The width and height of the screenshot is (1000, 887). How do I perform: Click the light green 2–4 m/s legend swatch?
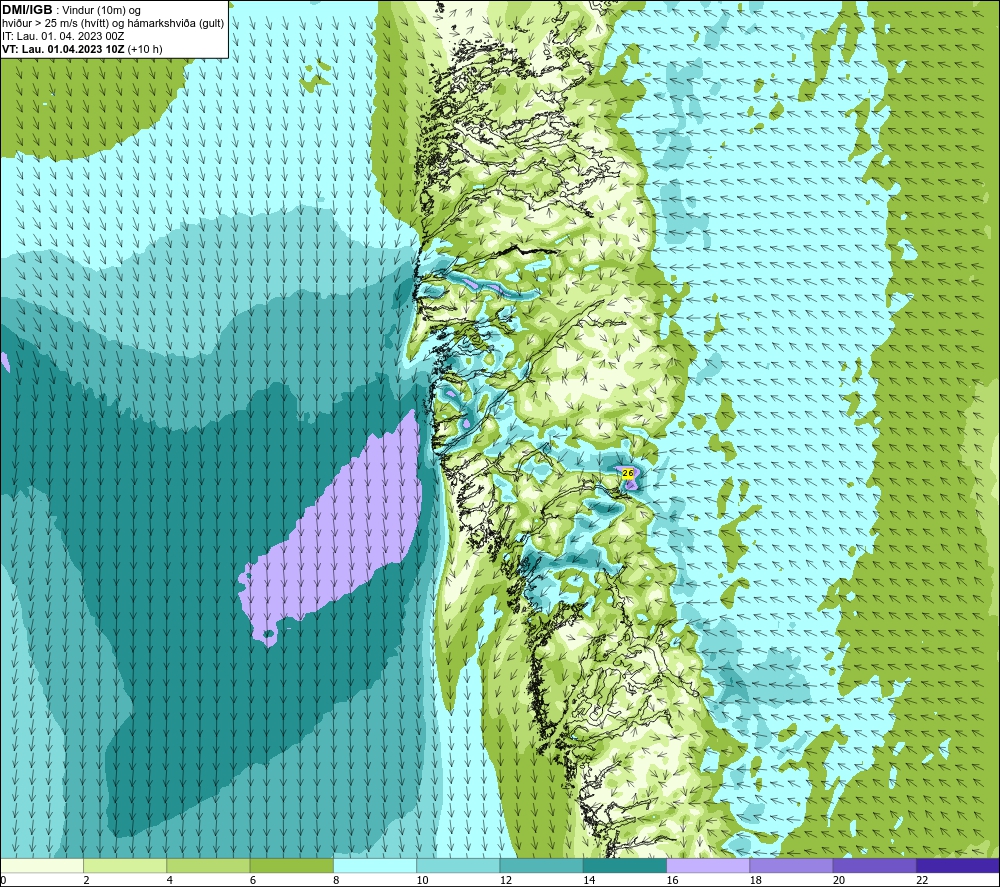point(125,865)
